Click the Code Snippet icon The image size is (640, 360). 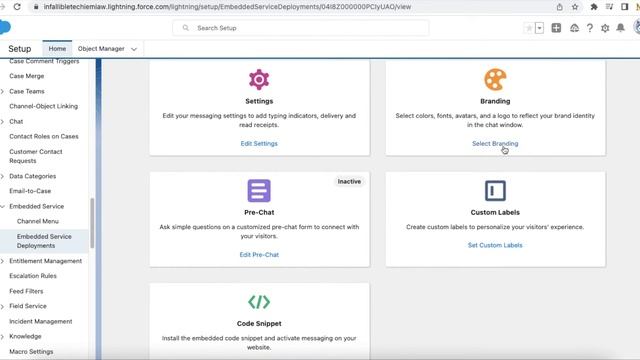pyautogui.click(x=259, y=302)
